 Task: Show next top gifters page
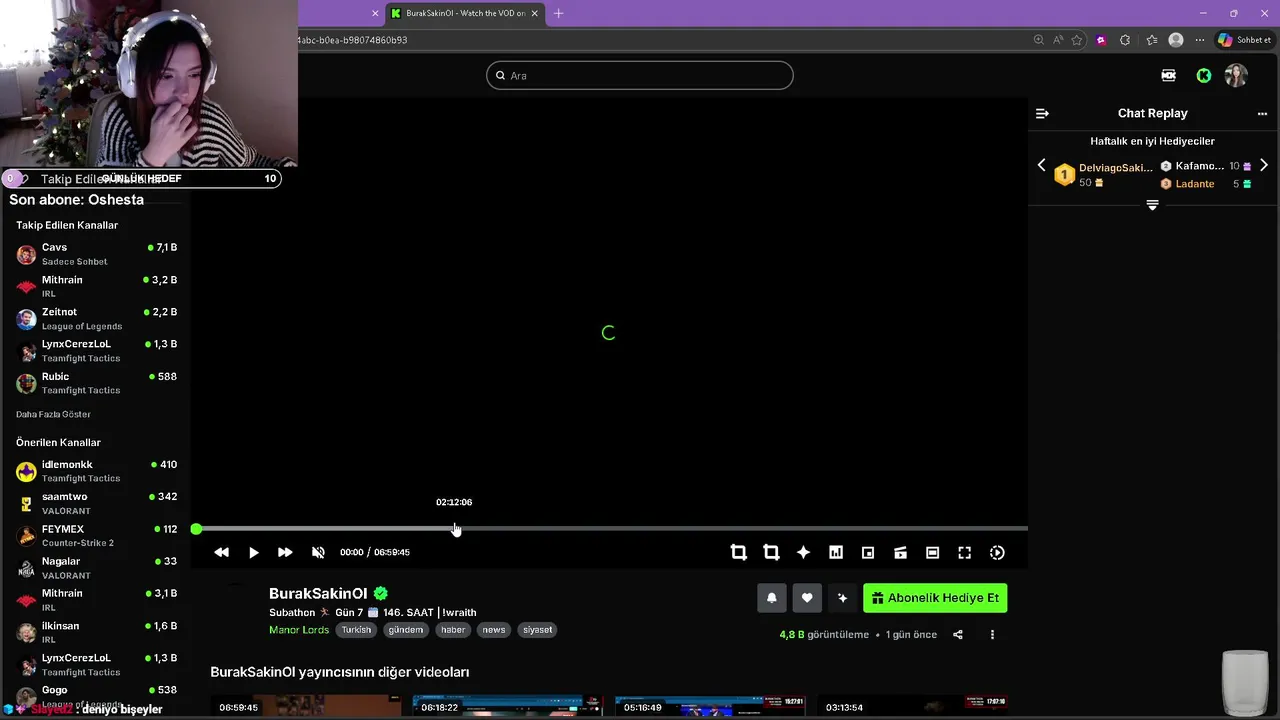[1264, 165]
